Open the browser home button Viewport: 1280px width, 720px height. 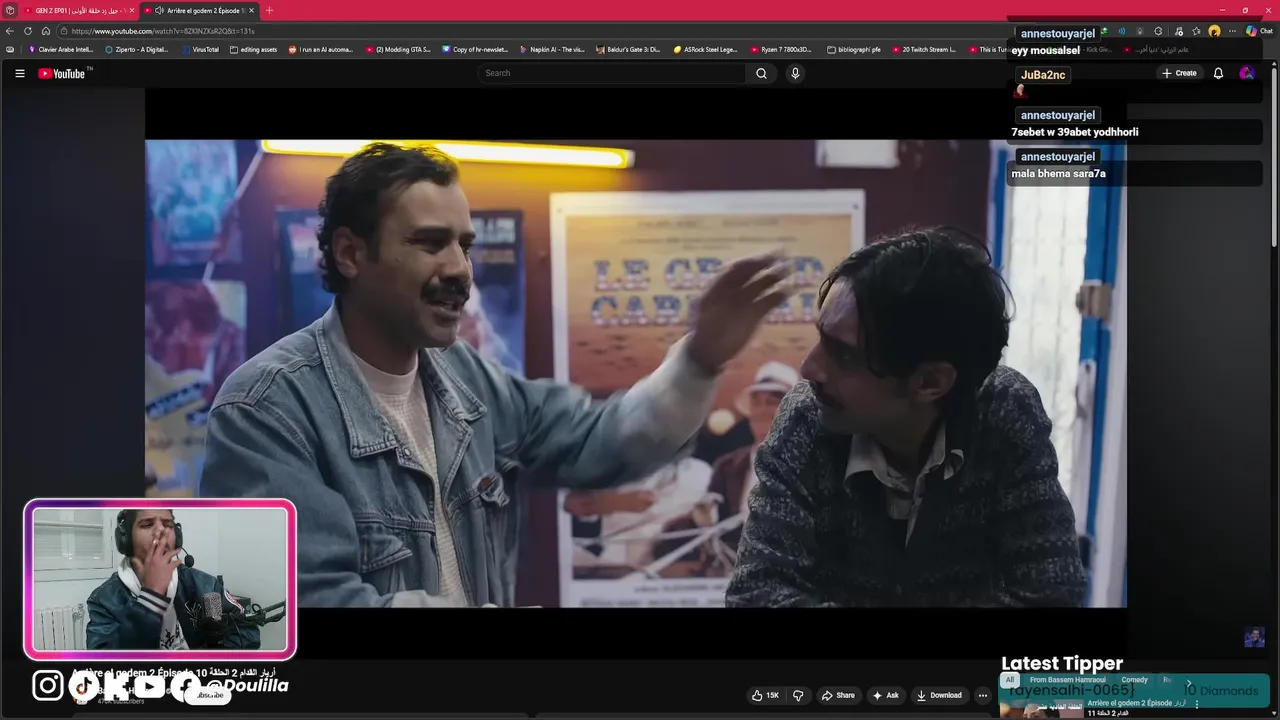coord(45,31)
